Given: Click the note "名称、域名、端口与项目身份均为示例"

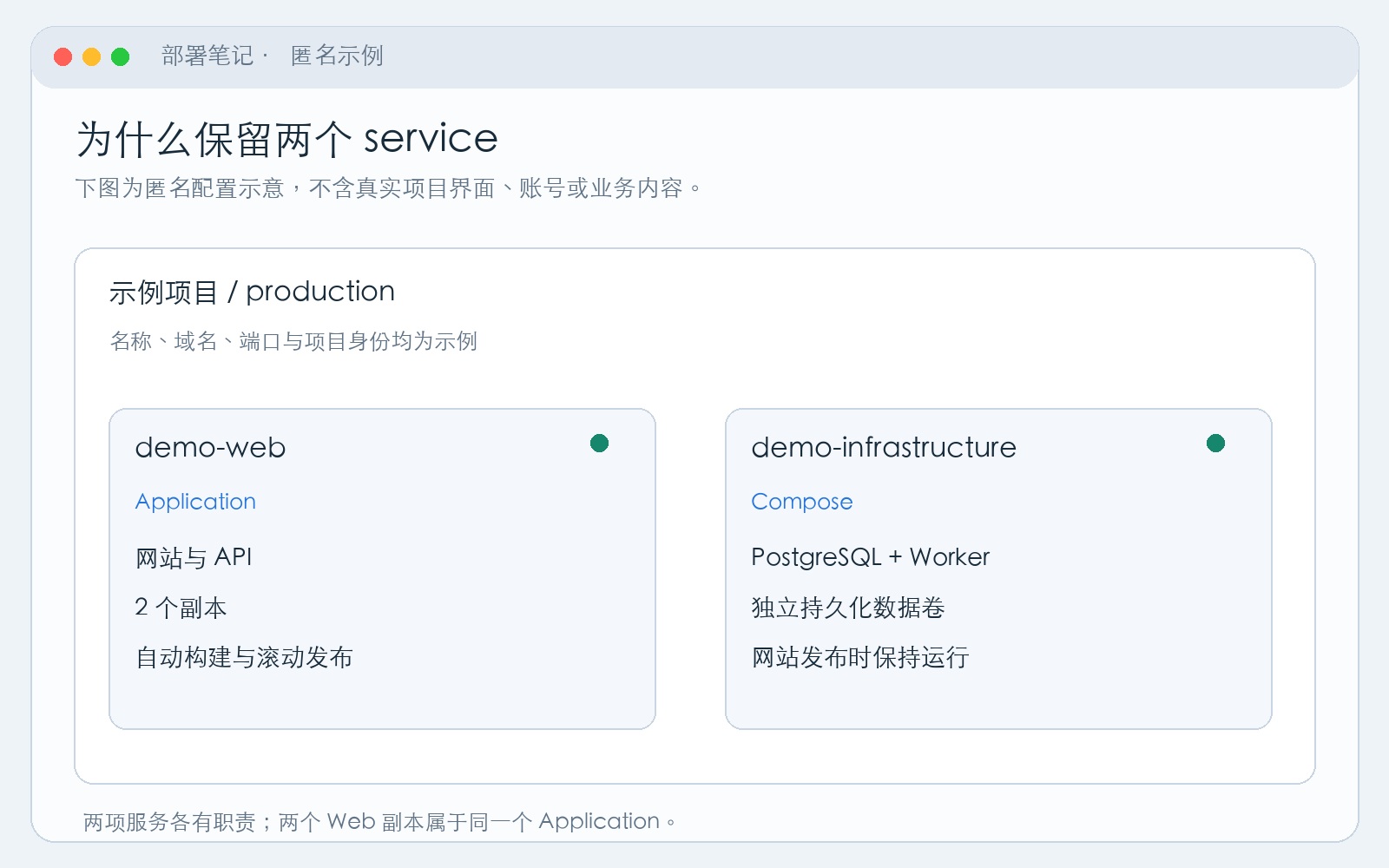Looking at the screenshot, I should click(293, 341).
